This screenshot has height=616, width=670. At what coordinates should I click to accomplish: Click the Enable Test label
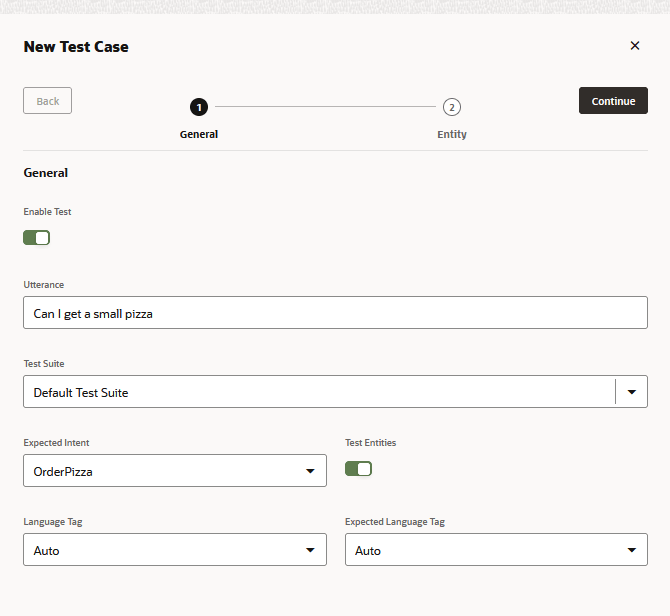click(x=48, y=212)
